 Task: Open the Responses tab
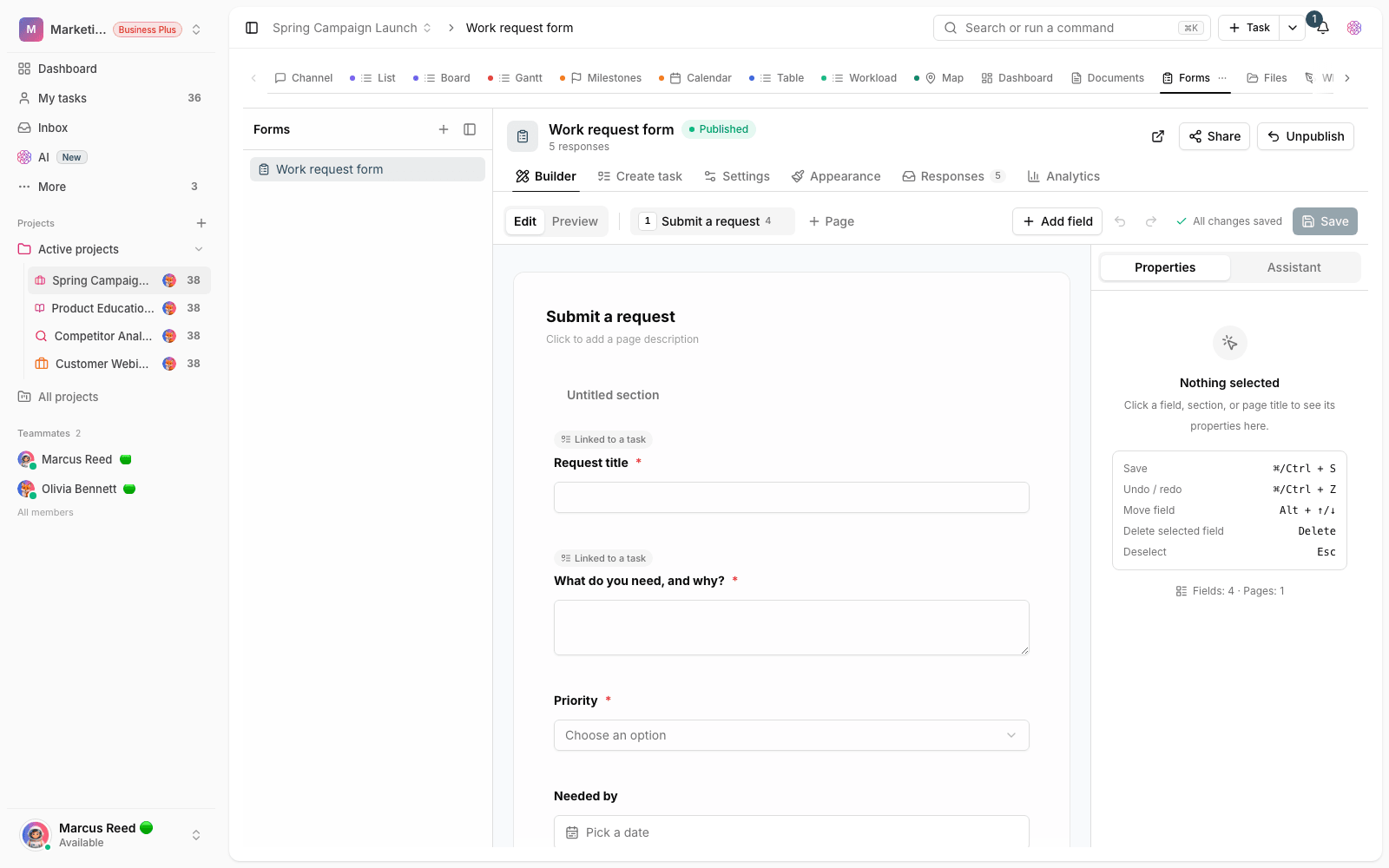coord(953,176)
